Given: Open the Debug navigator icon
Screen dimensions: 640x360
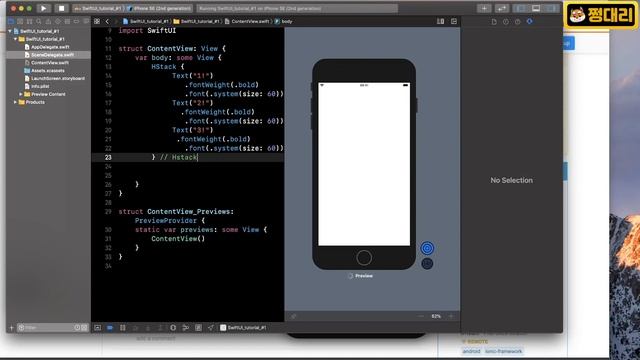Looking at the screenshot, I should [67, 21].
